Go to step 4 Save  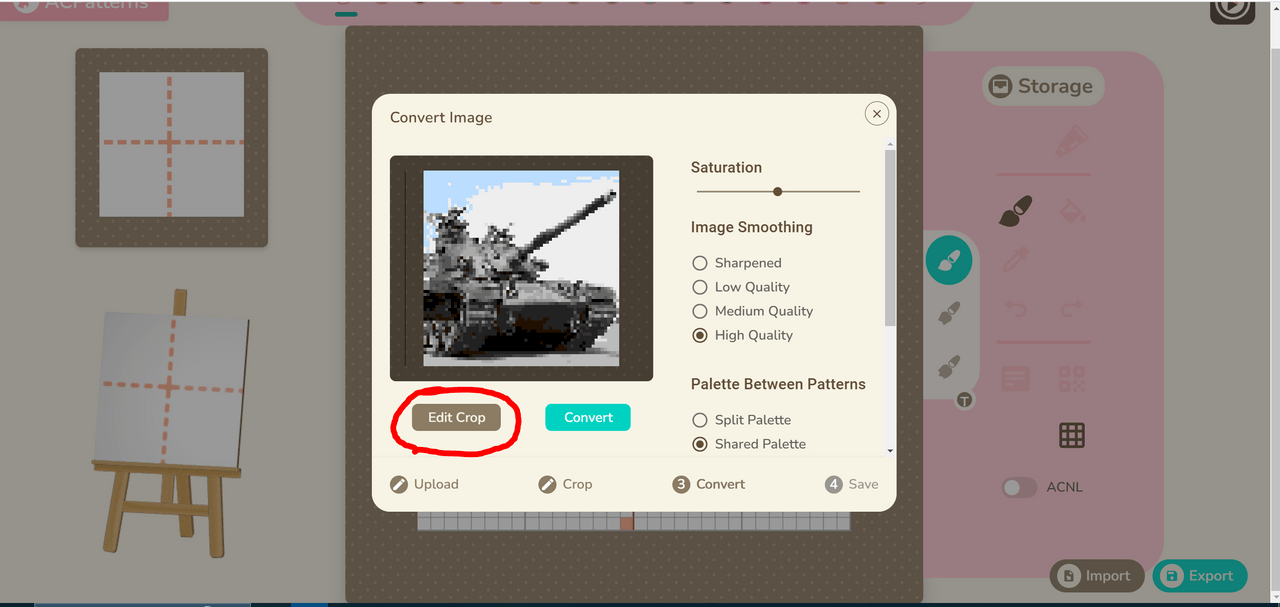pyautogui.click(x=852, y=484)
